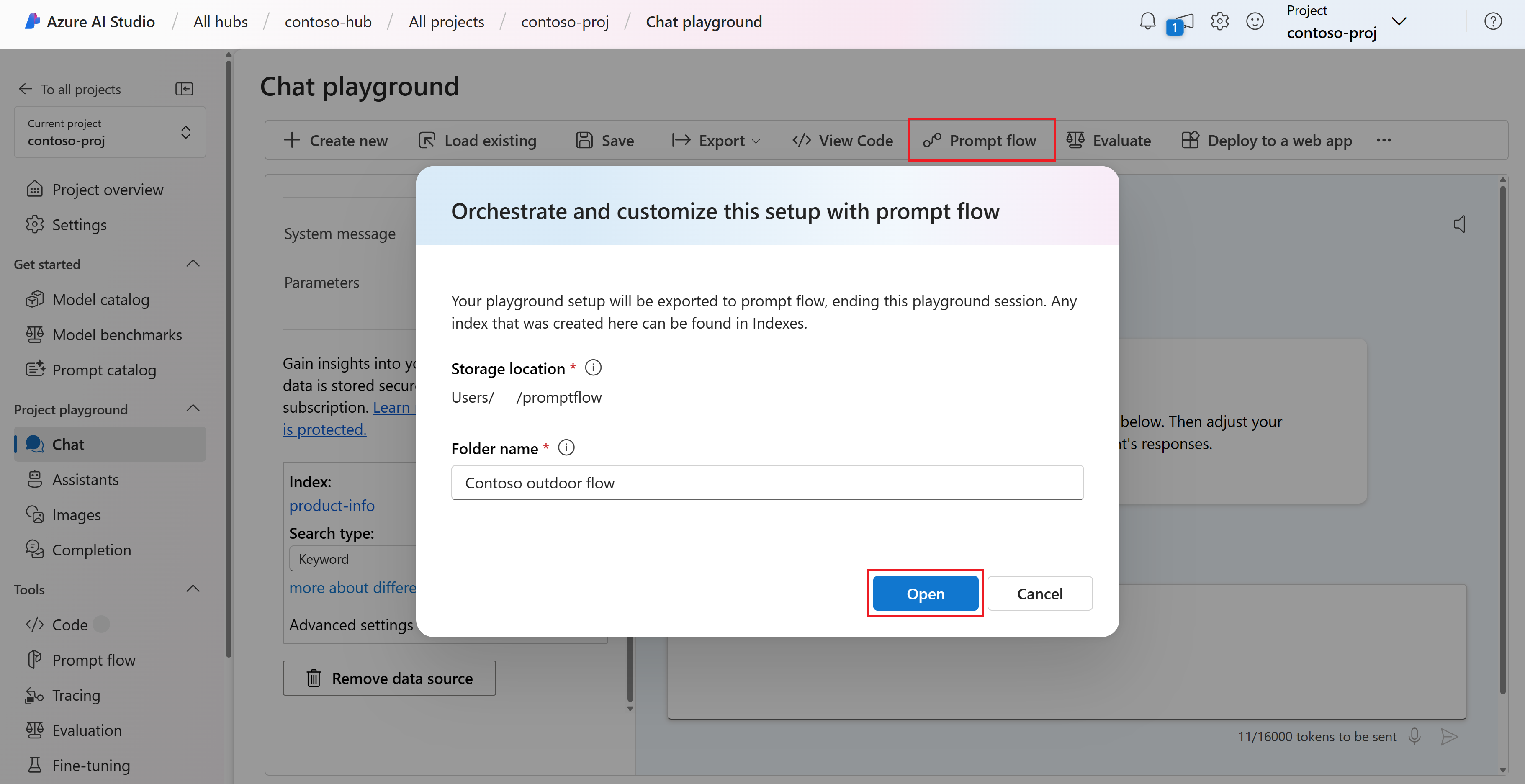Open the Export dropdown in the toolbar
1525x784 pixels.
click(x=716, y=140)
